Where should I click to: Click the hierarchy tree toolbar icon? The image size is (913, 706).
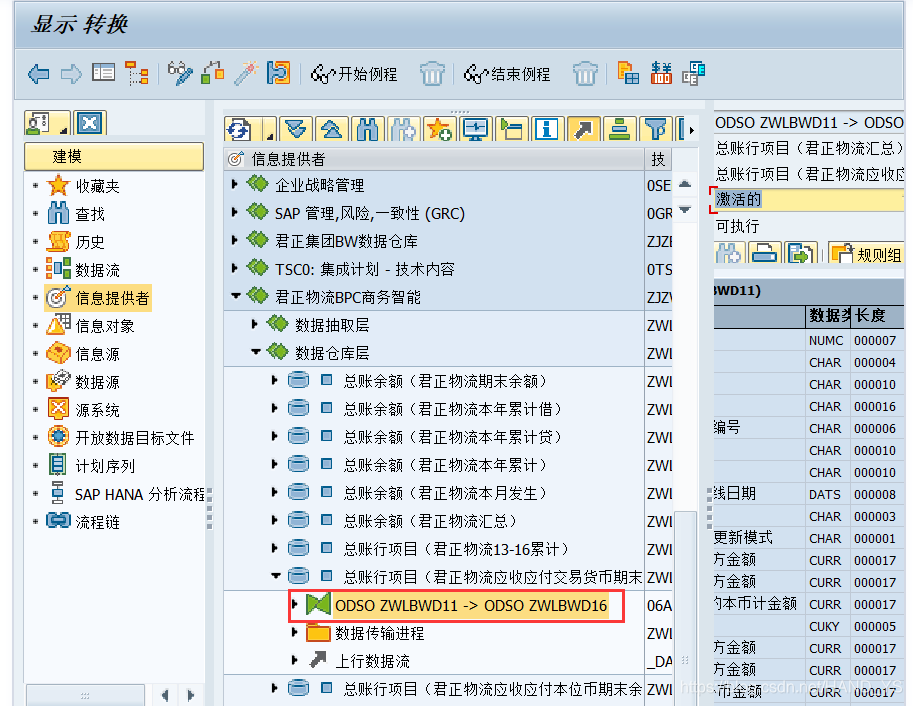pos(137,73)
